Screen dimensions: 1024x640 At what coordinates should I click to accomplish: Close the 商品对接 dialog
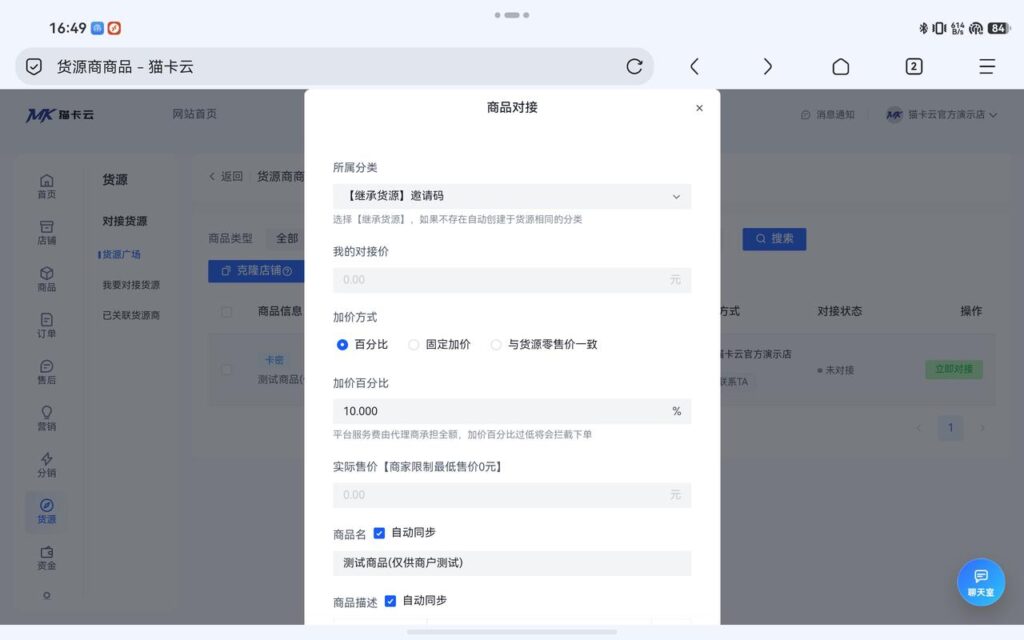[x=699, y=108]
